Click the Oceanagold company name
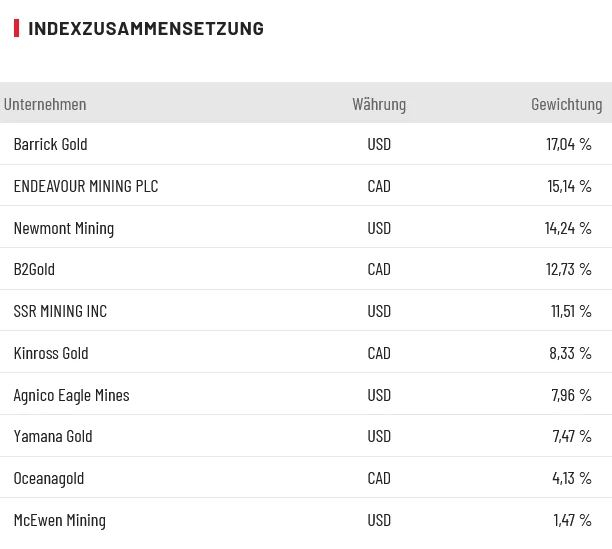The width and height of the screenshot is (612, 549). (x=49, y=478)
